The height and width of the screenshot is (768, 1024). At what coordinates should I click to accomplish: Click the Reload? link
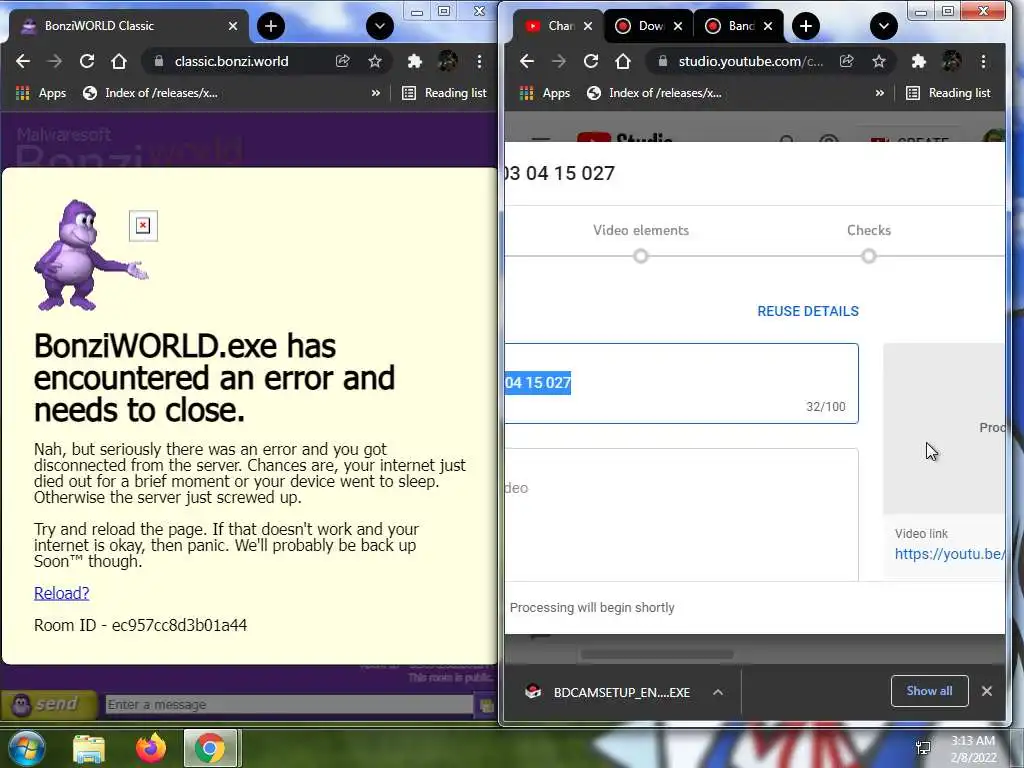[61, 593]
